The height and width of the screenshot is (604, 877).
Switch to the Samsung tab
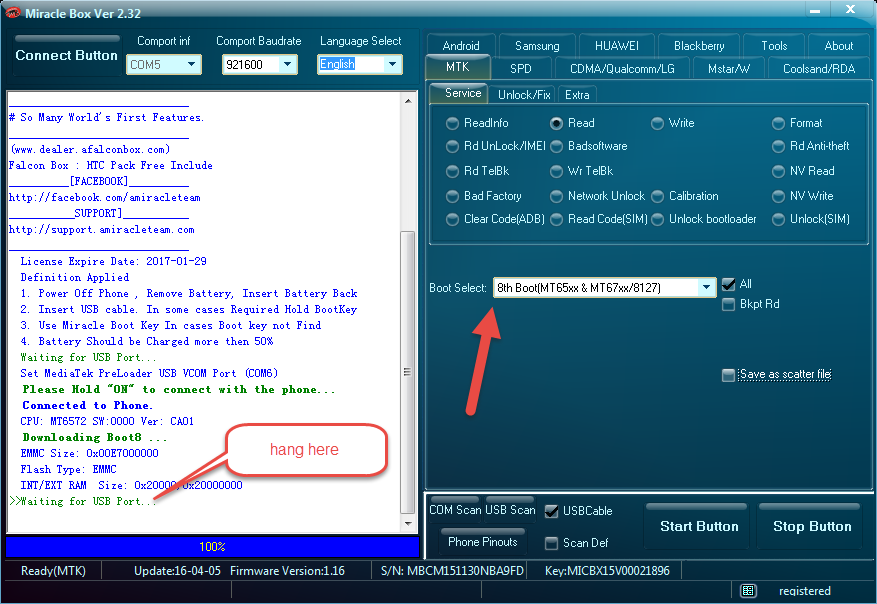(x=537, y=46)
